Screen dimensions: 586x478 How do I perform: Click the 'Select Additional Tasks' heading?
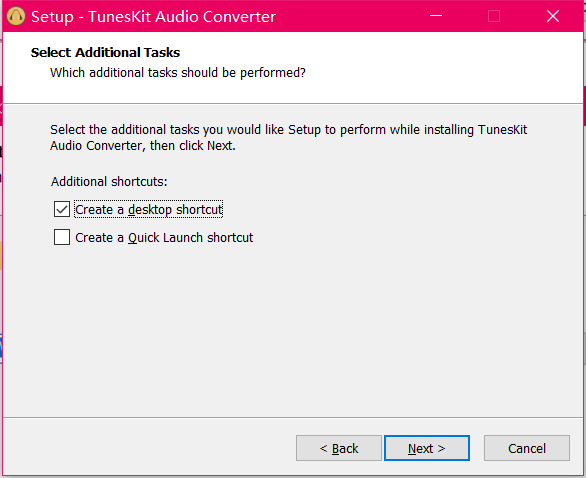point(105,53)
